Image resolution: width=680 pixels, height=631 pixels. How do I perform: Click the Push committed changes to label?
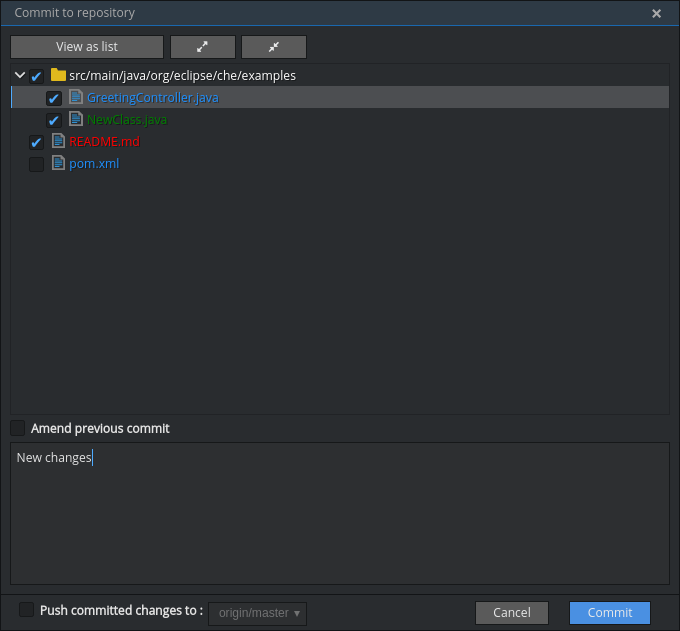(x=121, y=610)
